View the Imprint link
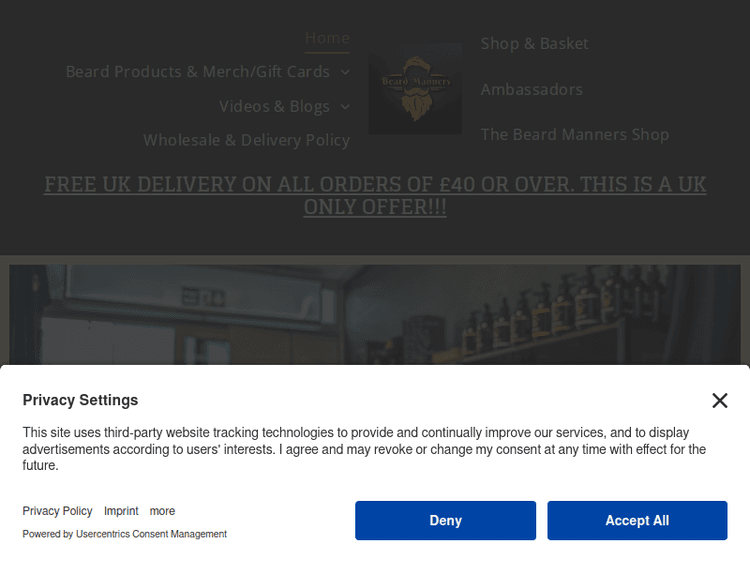 click(121, 511)
